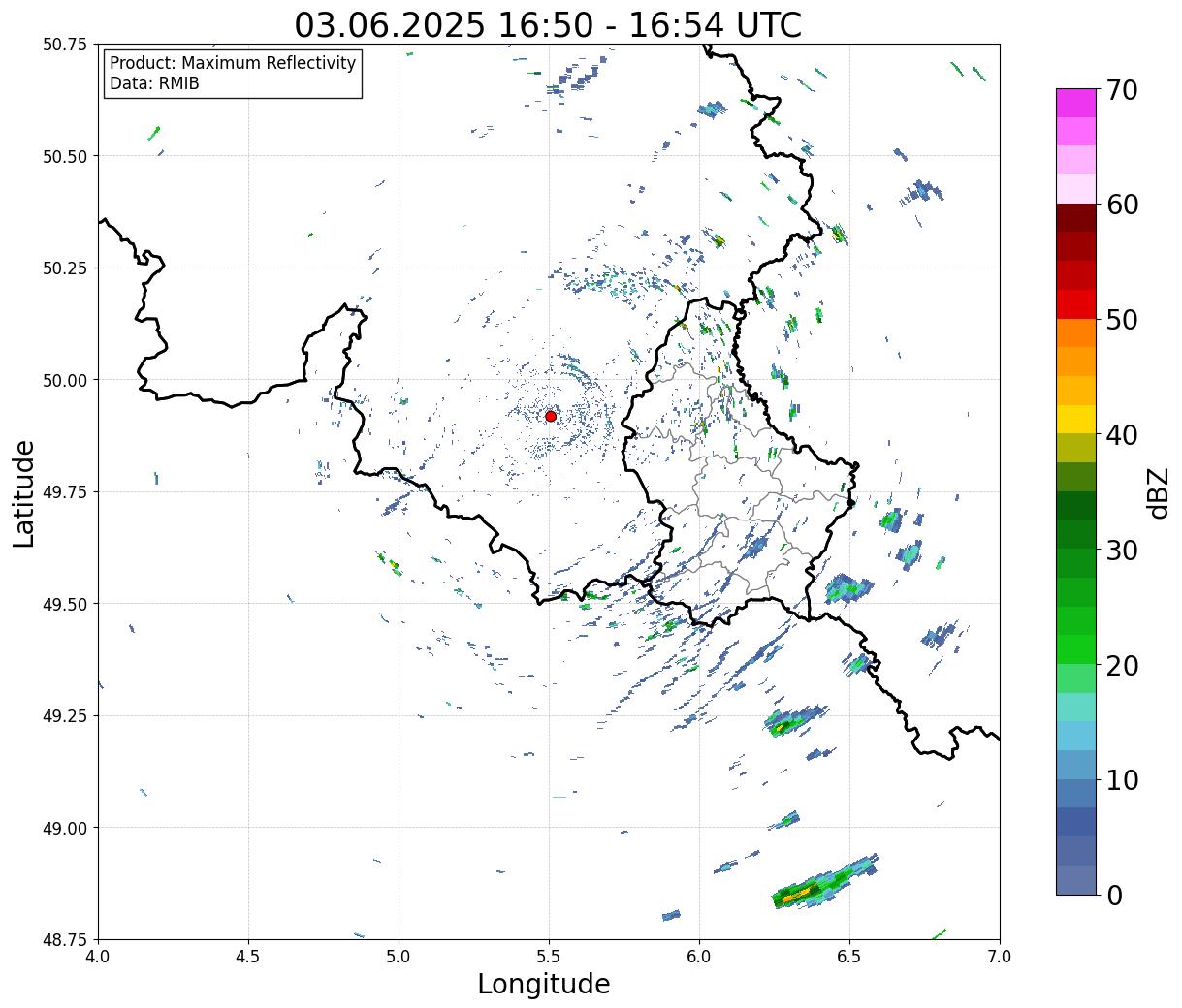Click the latitude tick label 49.50

tap(65, 604)
